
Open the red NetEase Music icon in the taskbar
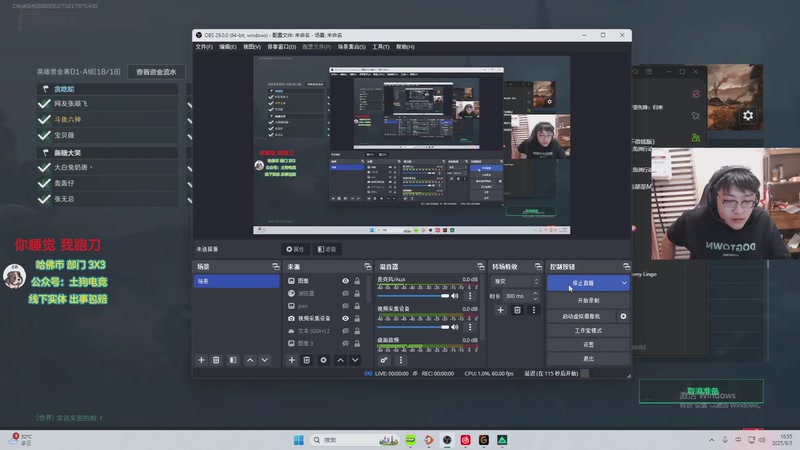[x=465, y=440]
